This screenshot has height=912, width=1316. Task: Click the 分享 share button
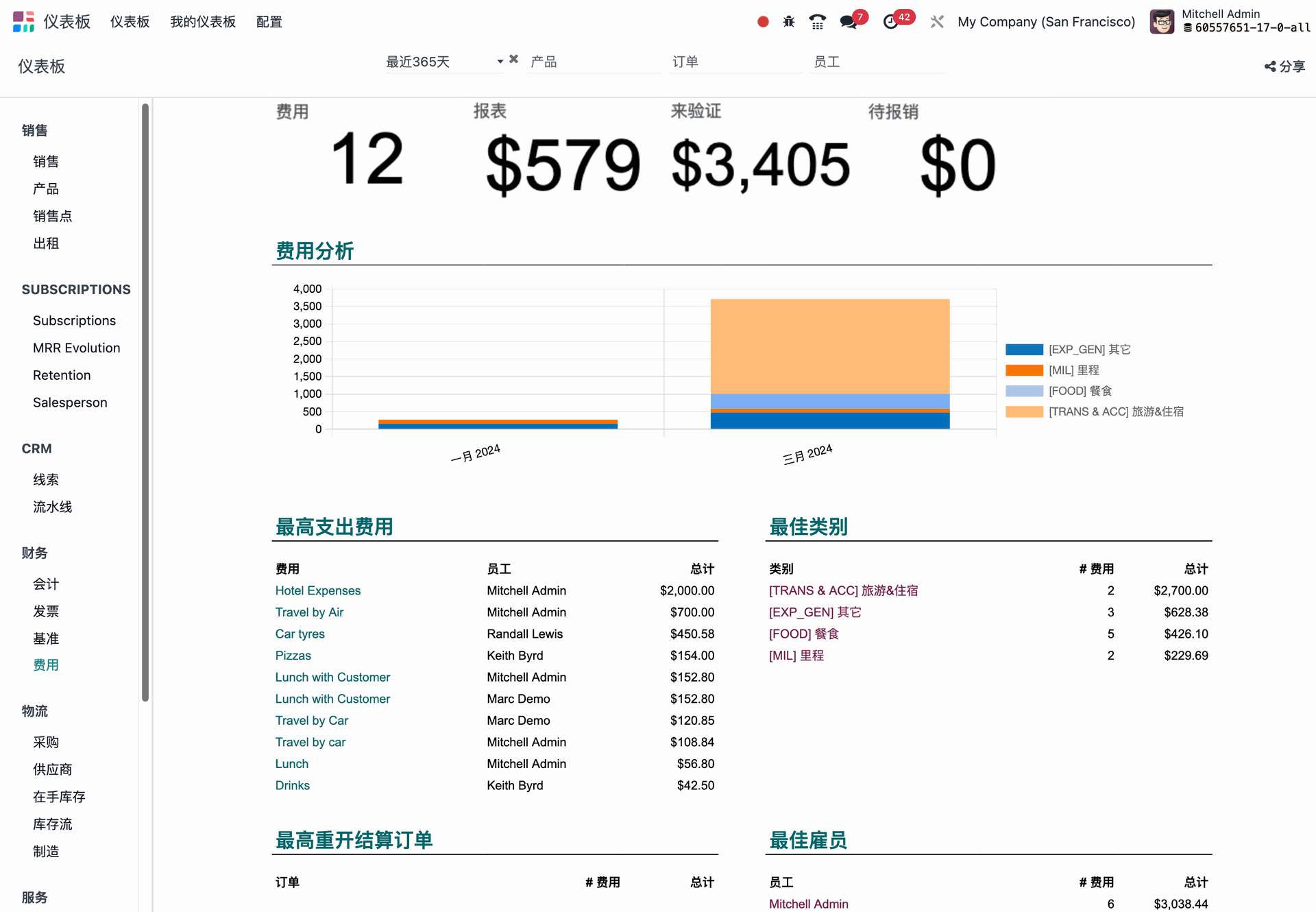[1284, 67]
